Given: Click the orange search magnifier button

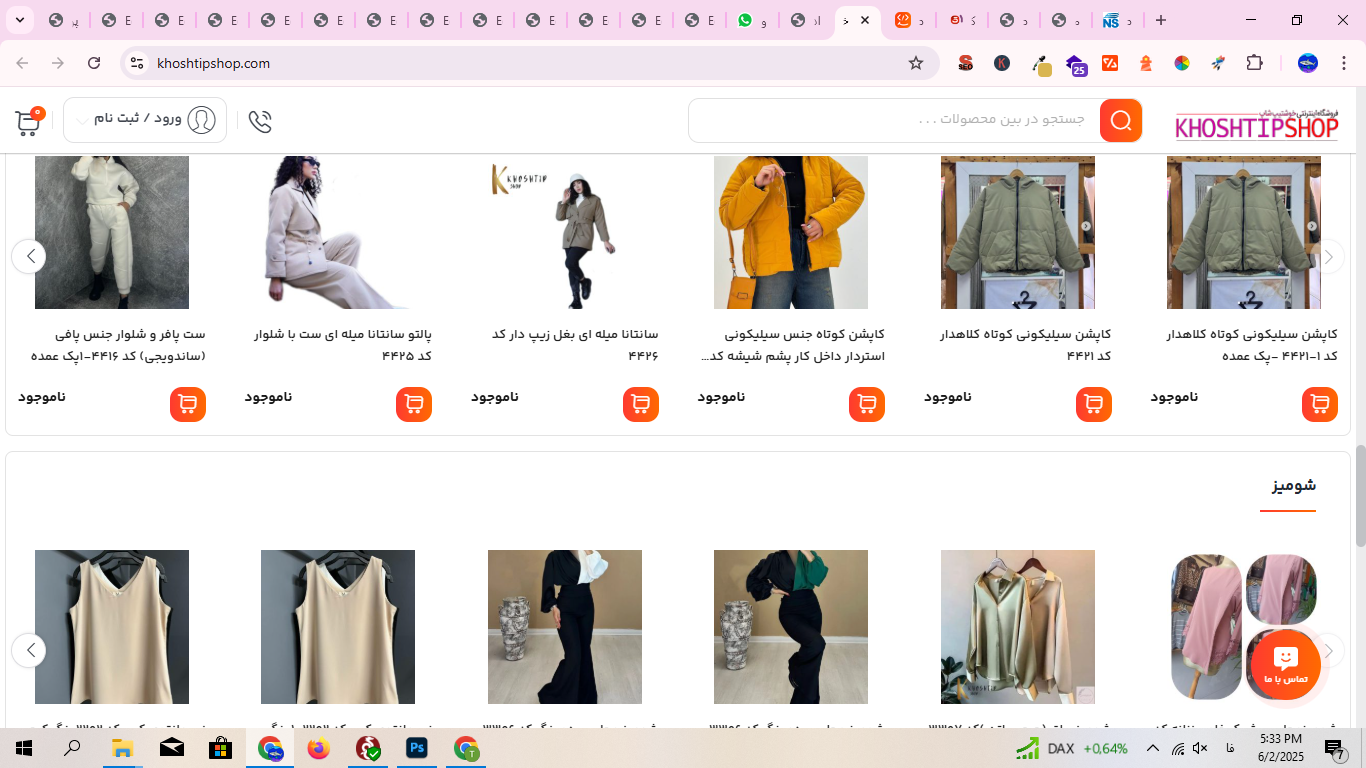Looking at the screenshot, I should coord(1121,121).
